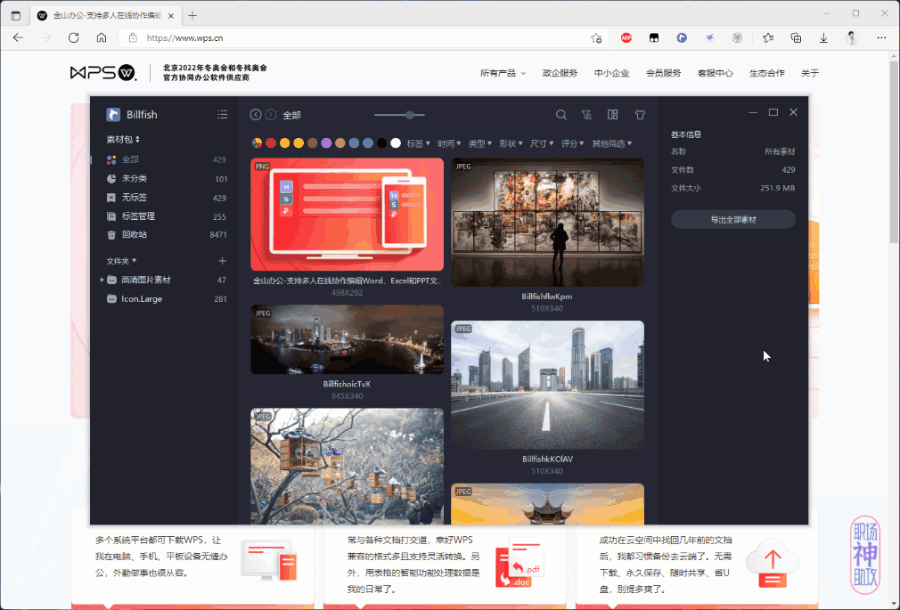Image resolution: width=900 pixels, height=610 pixels.
Task: Open 时间 filter dropdown
Action: [449, 143]
